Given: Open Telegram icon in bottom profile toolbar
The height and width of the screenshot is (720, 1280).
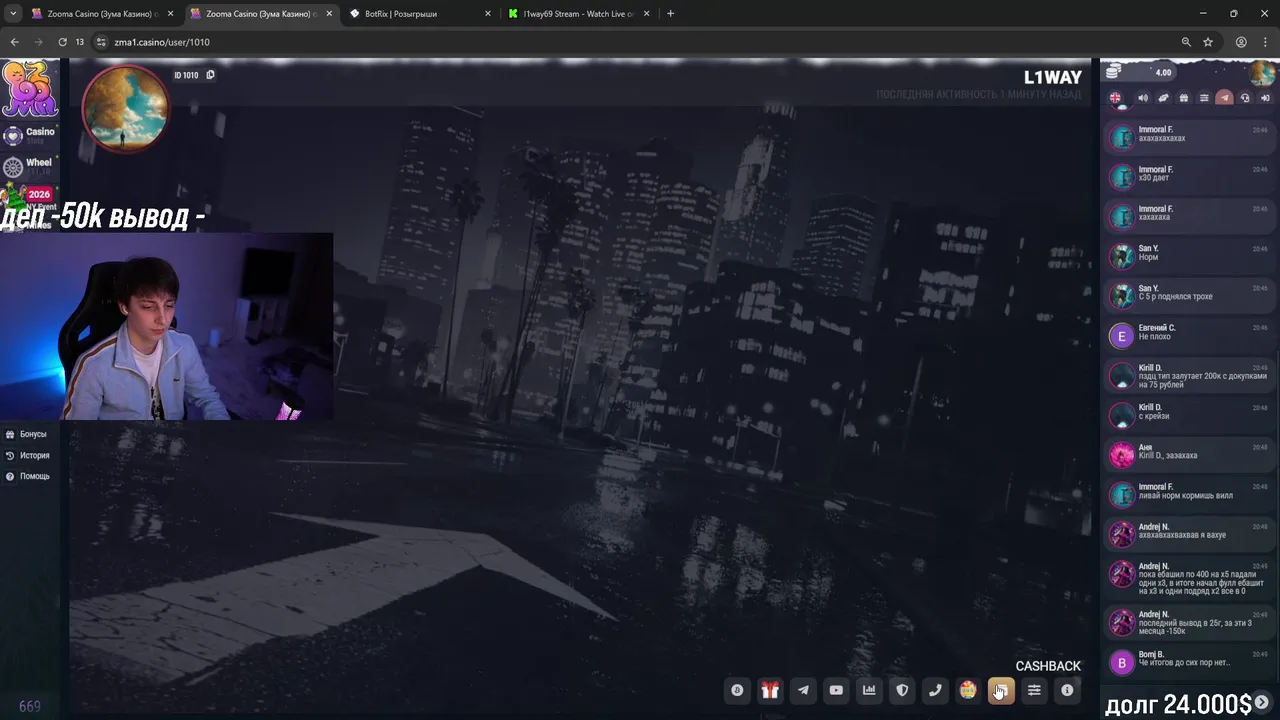Looking at the screenshot, I should tap(803, 690).
